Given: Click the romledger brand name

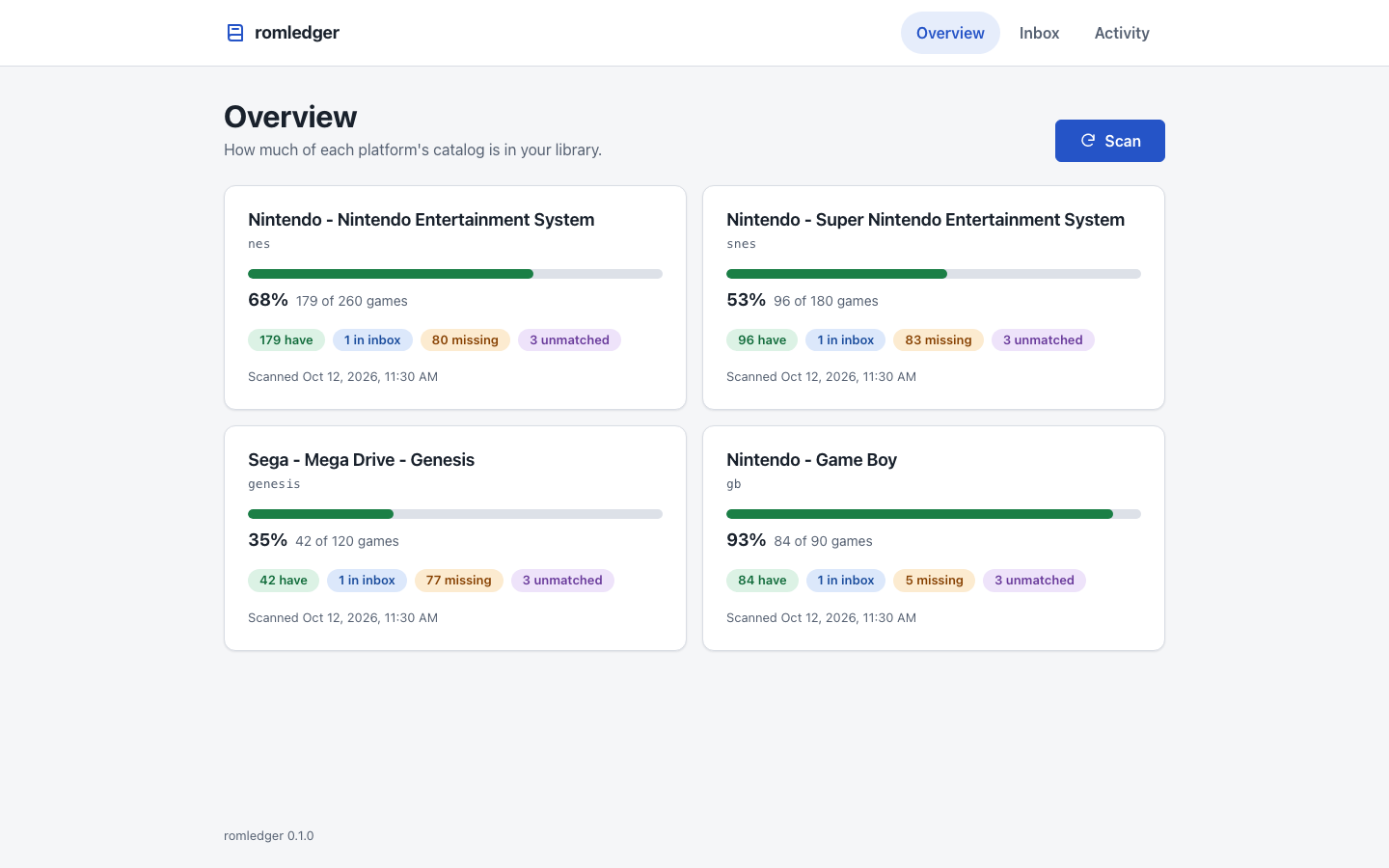Looking at the screenshot, I should click(x=297, y=33).
